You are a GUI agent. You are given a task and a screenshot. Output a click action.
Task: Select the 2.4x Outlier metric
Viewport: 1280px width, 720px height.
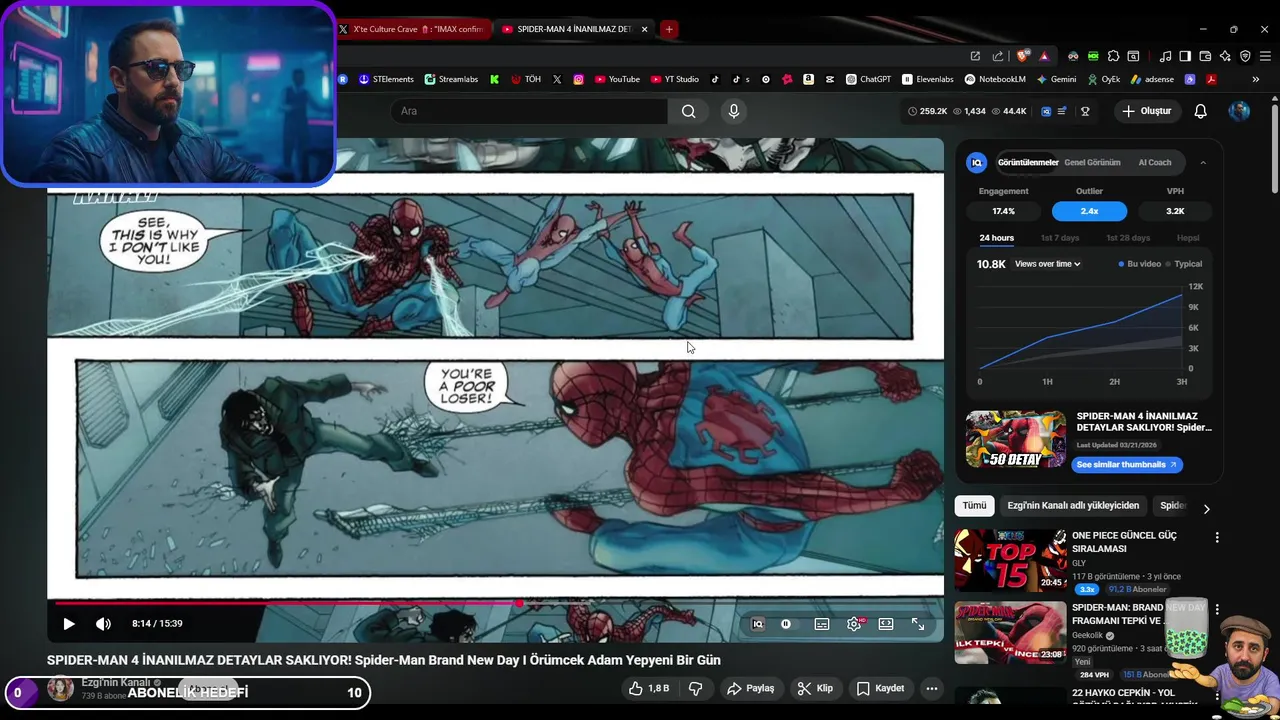1089,211
